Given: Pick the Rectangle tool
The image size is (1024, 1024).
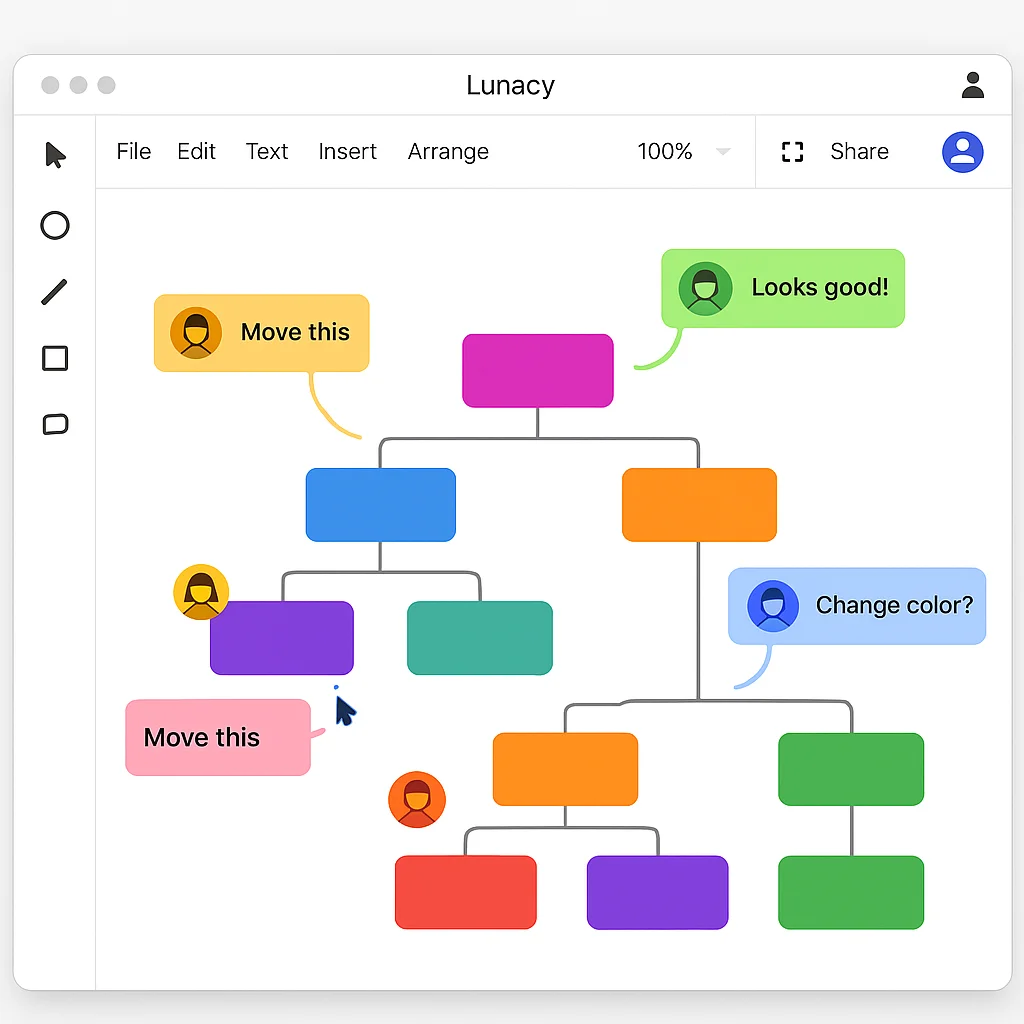Looking at the screenshot, I should [54, 358].
